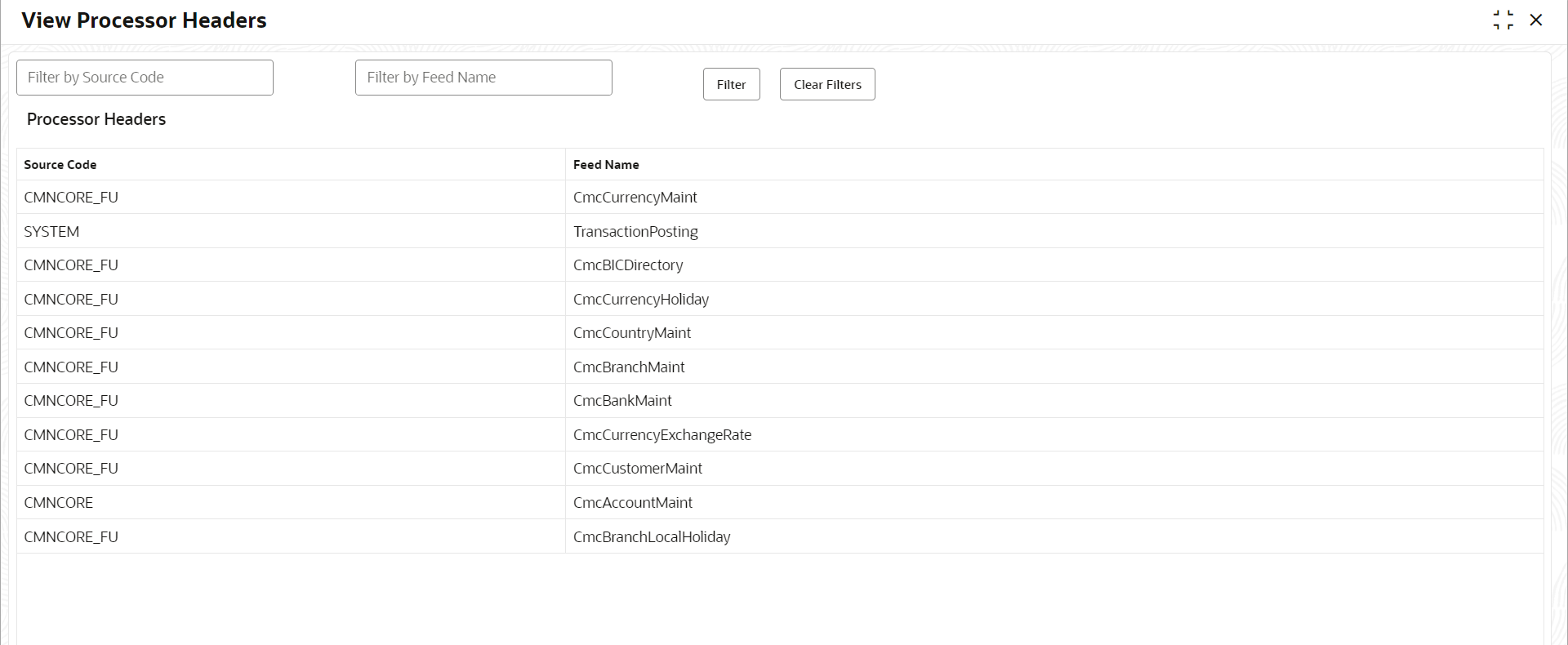Click CMNCORE_FU in the CmcCustomerMaint row
The image size is (1568, 645).
71,469
